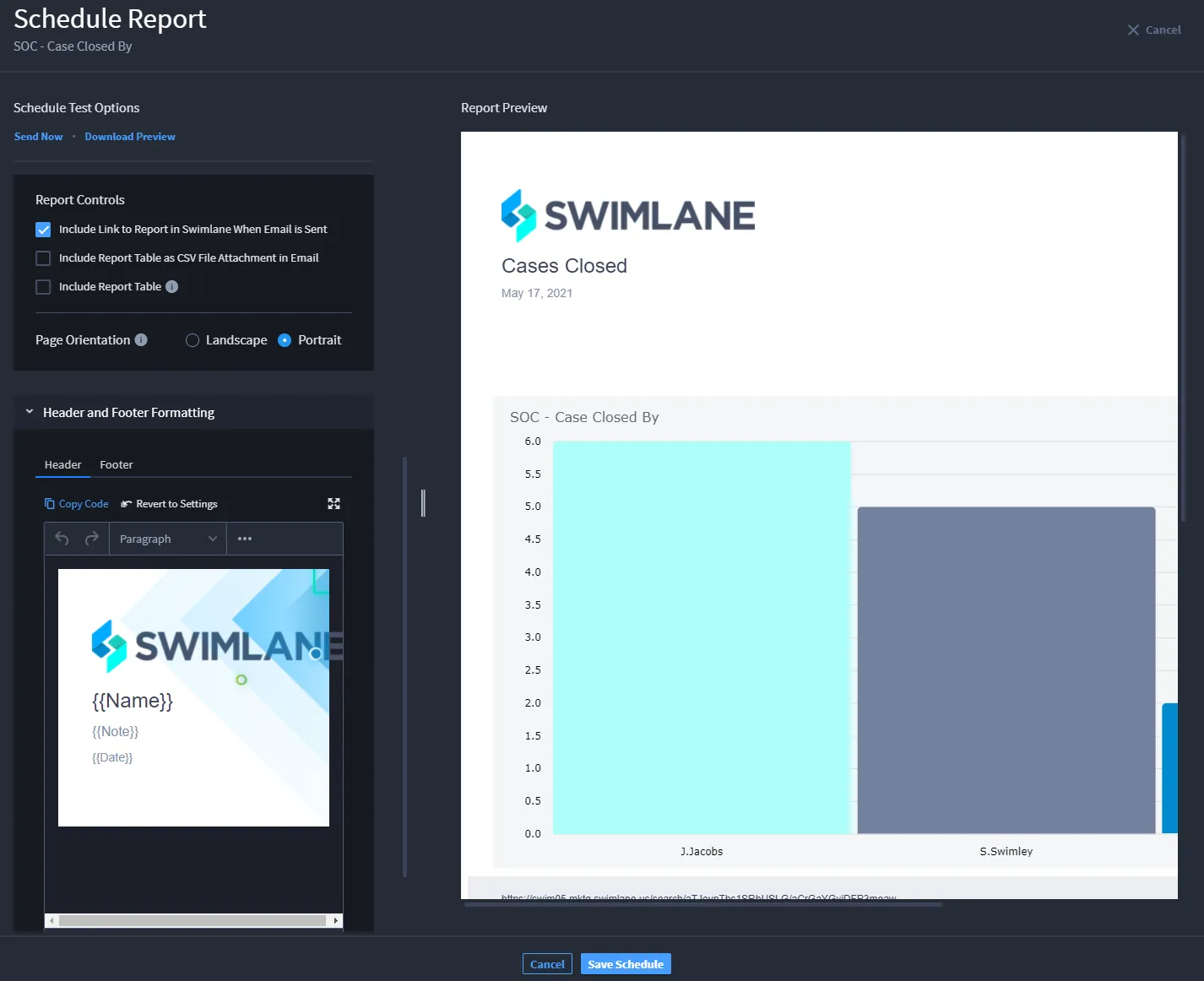The width and height of the screenshot is (1204, 981).
Task: Click the May 17, 2021 date in preview
Action: [537, 293]
